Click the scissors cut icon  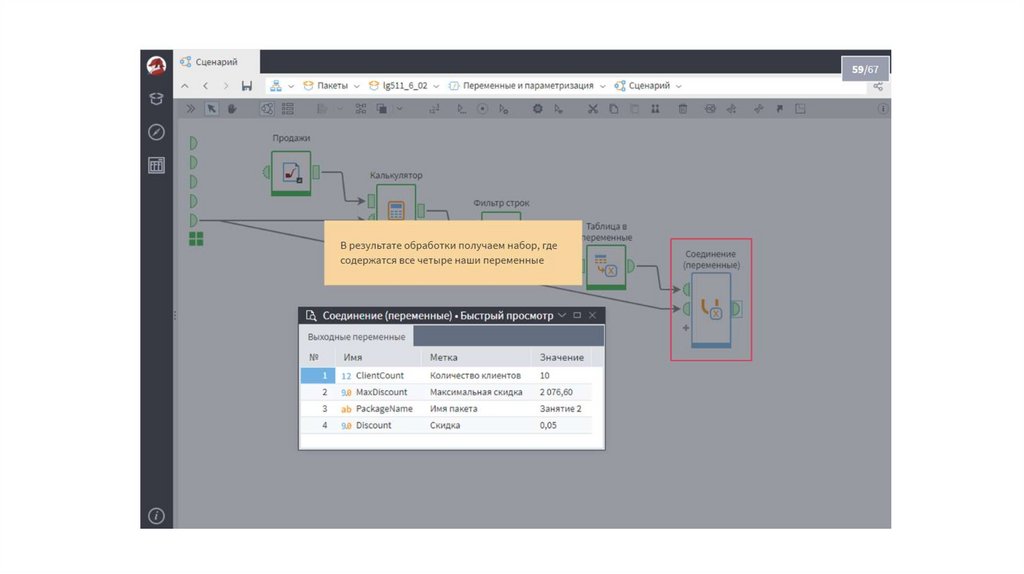592,109
